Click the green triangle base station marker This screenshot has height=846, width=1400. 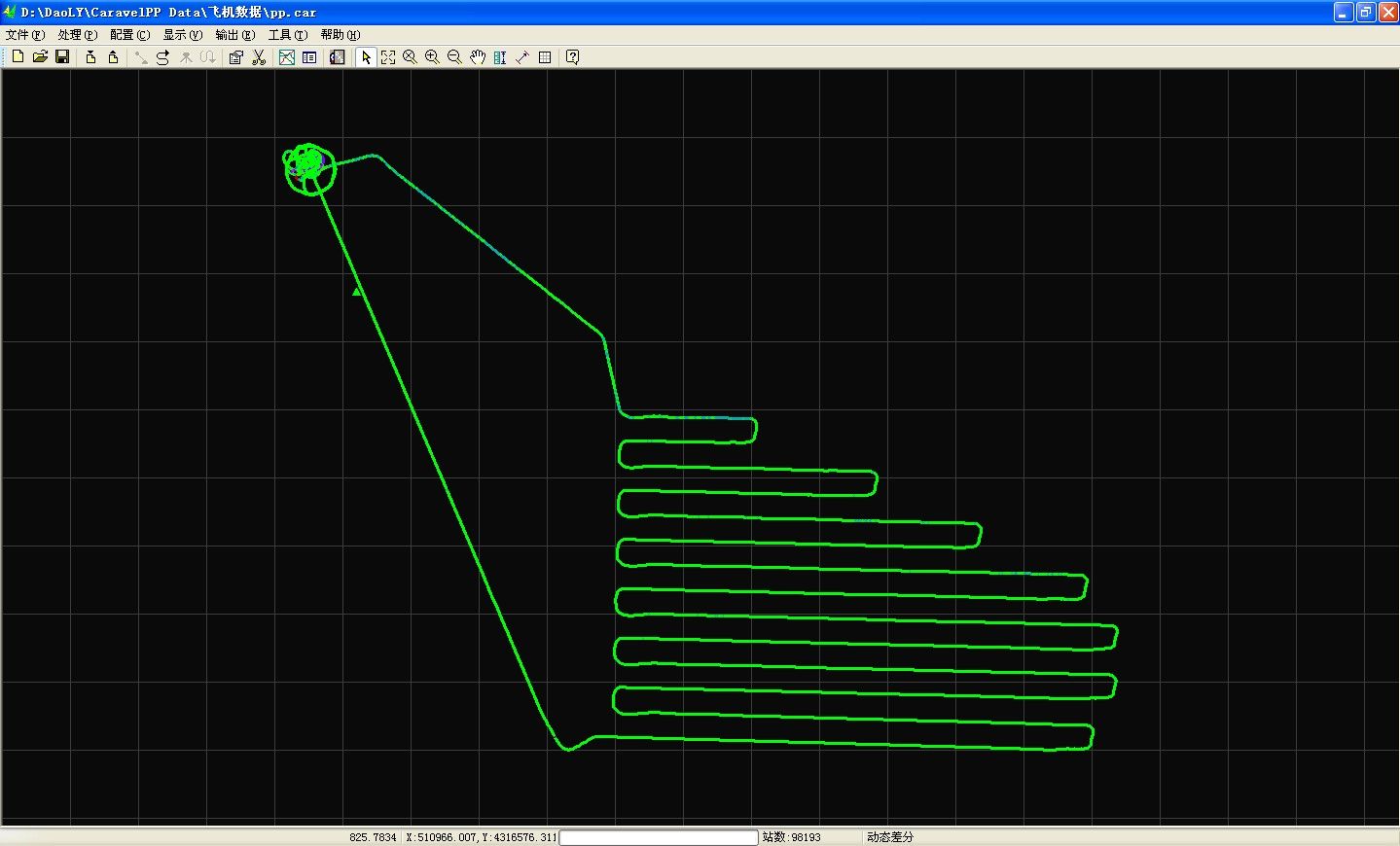coord(357,292)
